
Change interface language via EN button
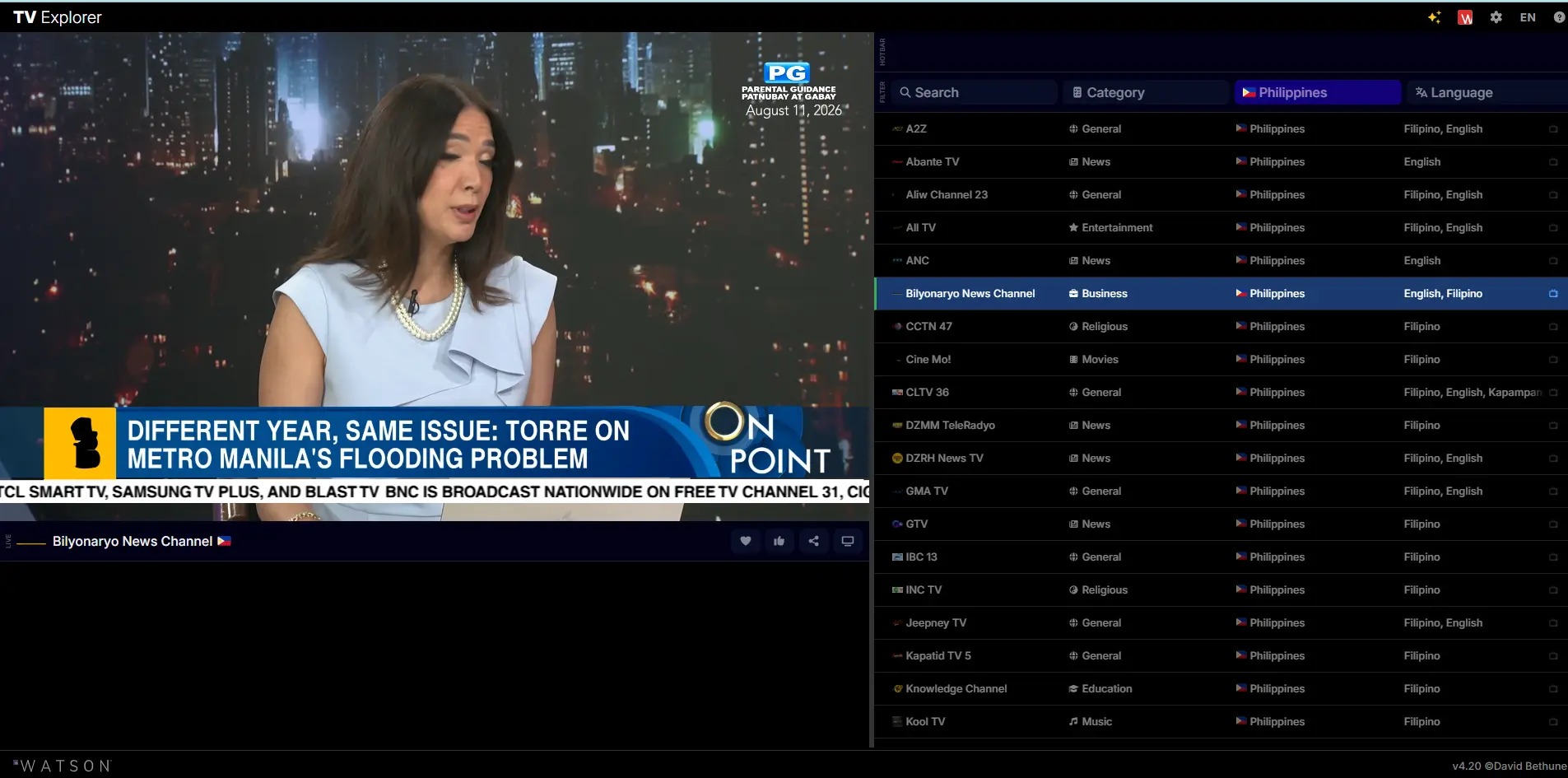[x=1528, y=17]
